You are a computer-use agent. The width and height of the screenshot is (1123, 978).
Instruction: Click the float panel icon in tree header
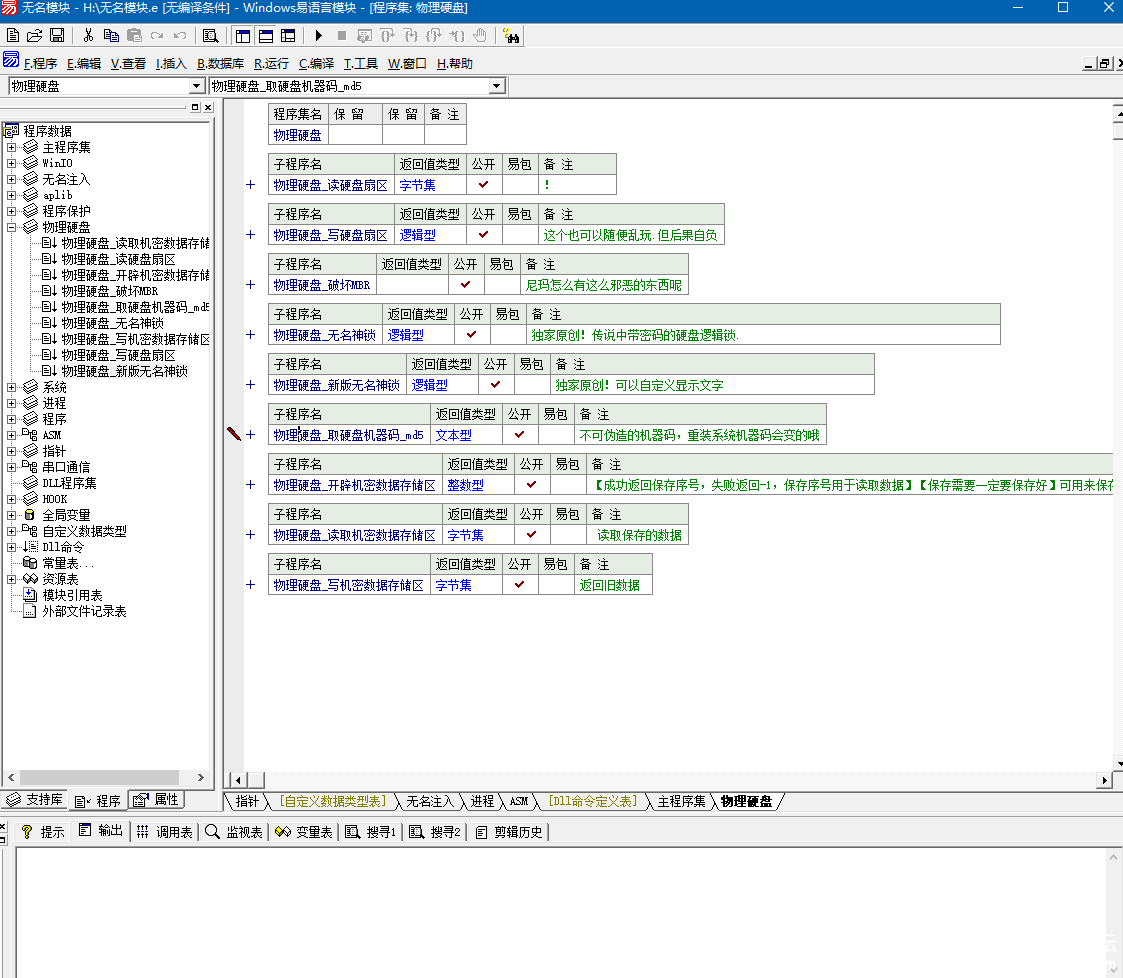[195, 107]
